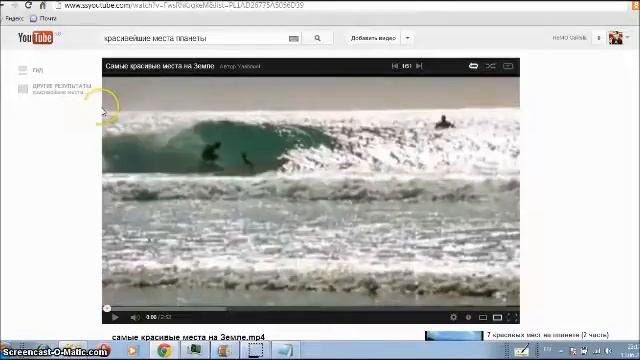This screenshot has width=640, height=360.
Task: Open the media player taskbar icon
Action: tap(132, 351)
